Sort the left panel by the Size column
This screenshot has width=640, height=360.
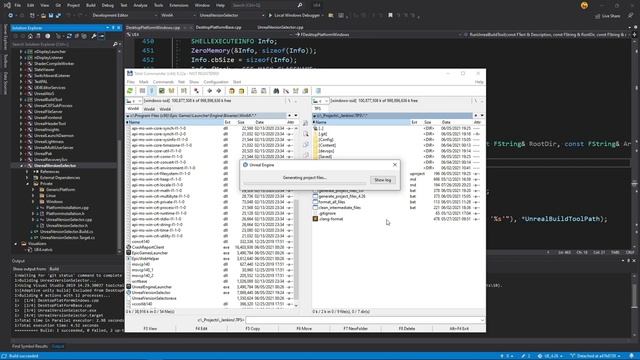point(241,122)
